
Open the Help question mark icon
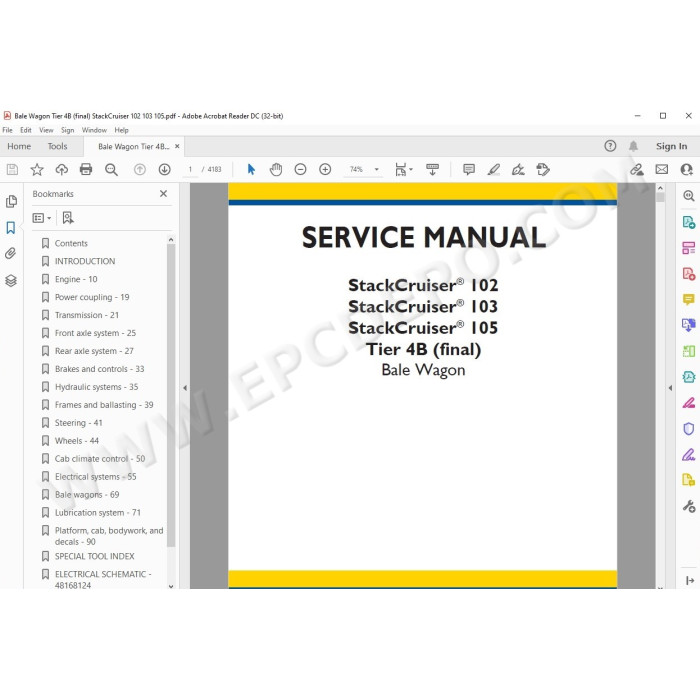pyautogui.click(x=610, y=146)
